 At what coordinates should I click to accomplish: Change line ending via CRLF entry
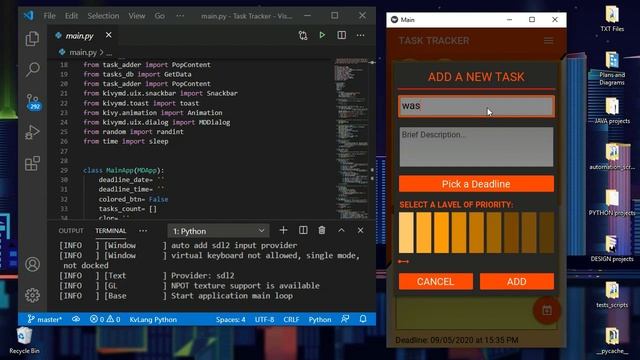point(291,319)
